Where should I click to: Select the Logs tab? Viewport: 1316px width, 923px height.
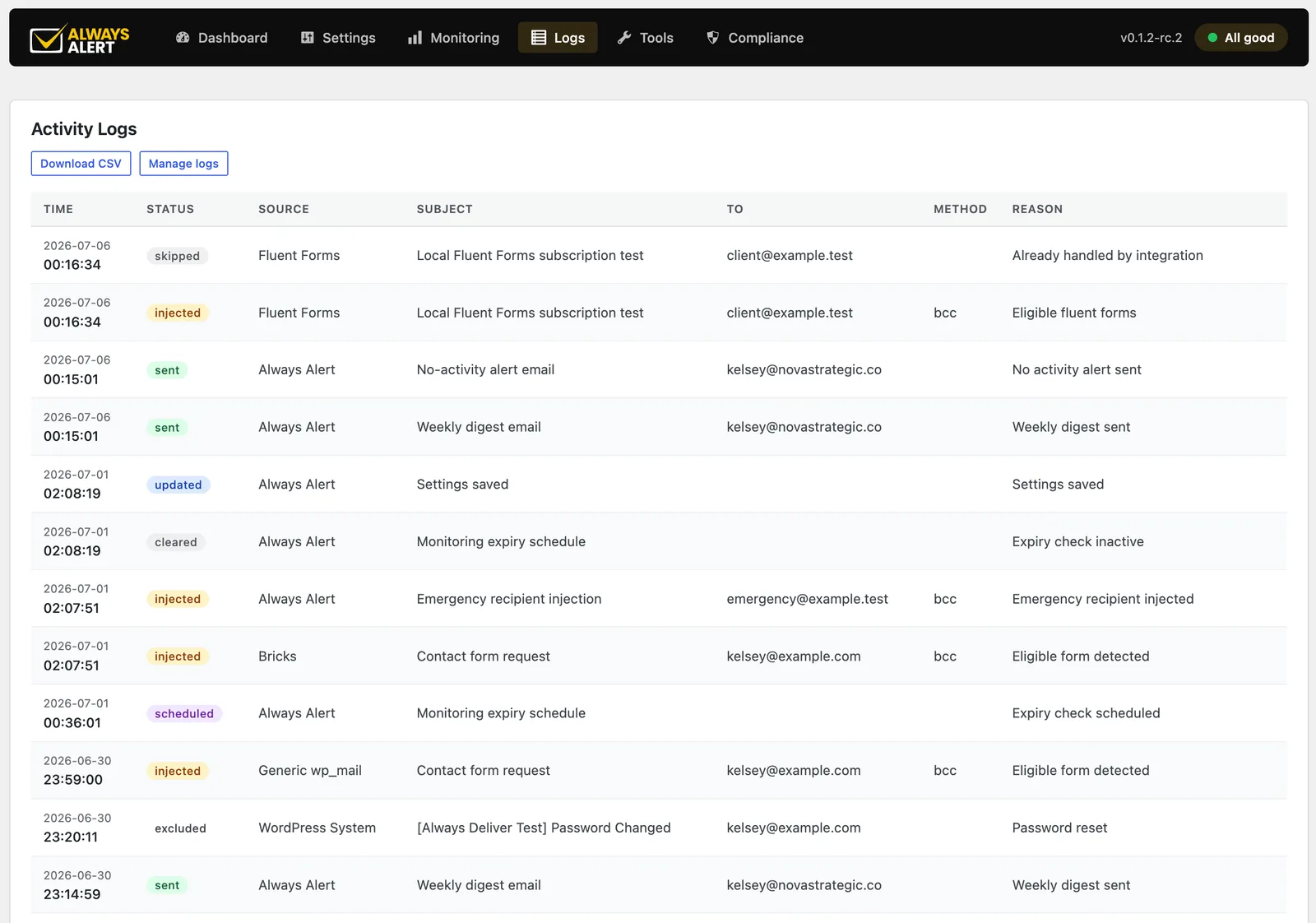coord(558,38)
